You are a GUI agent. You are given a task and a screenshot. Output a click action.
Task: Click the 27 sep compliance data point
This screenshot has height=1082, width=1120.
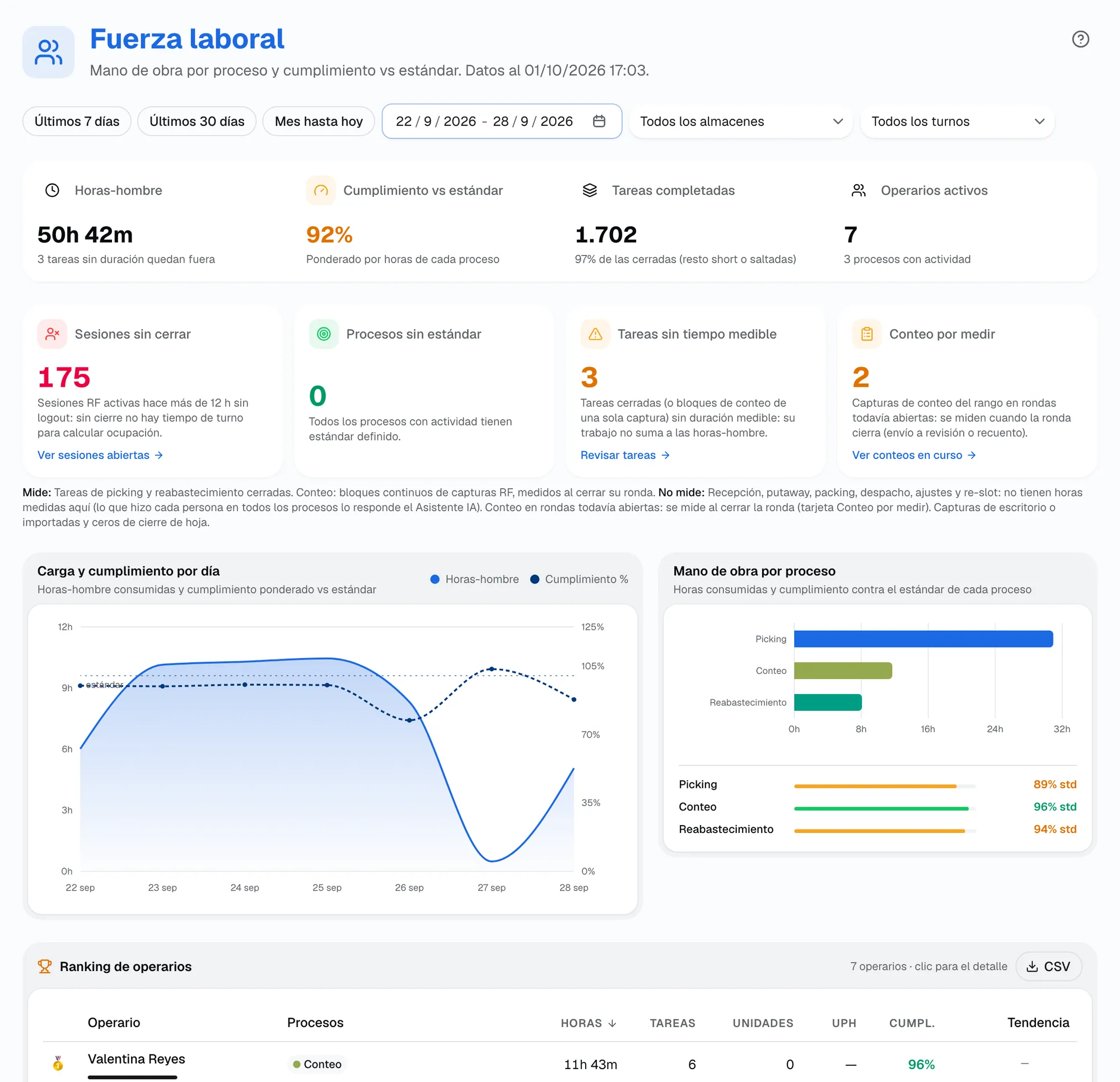point(492,668)
